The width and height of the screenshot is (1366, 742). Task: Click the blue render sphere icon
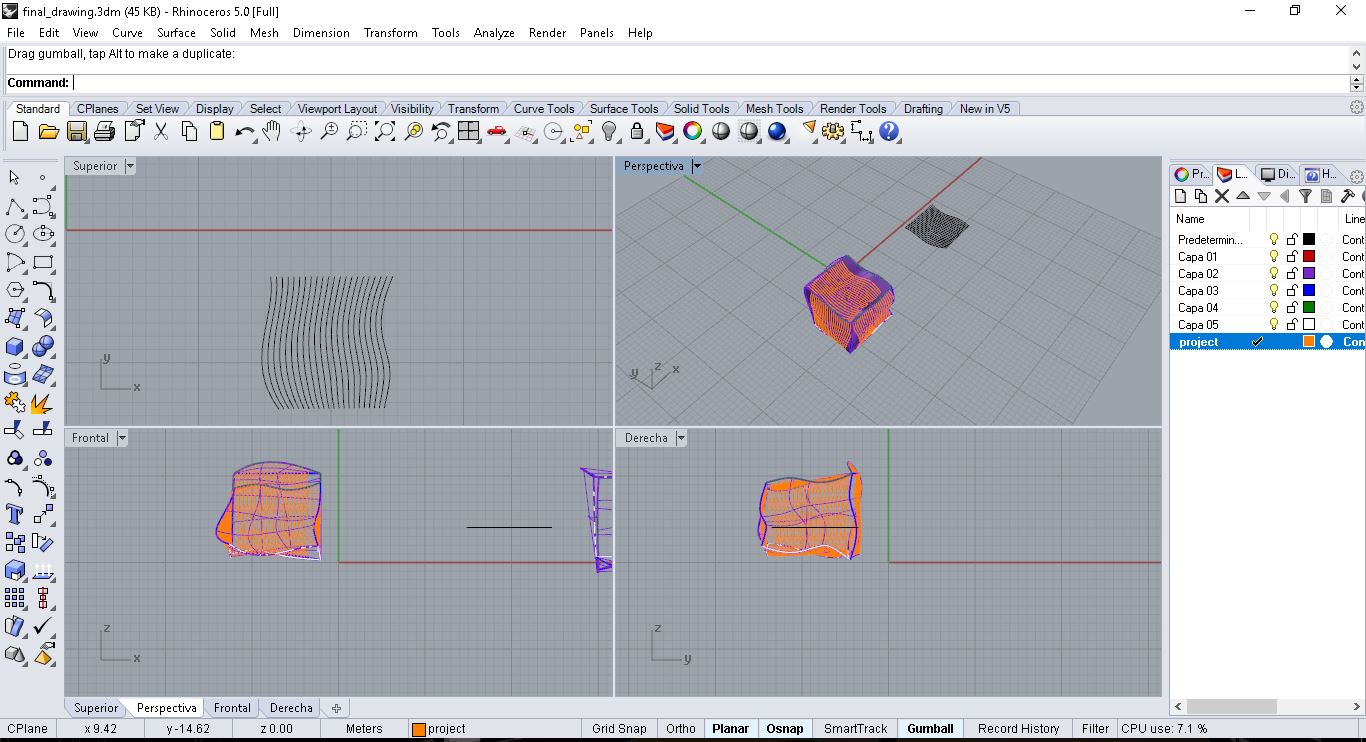(777, 131)
